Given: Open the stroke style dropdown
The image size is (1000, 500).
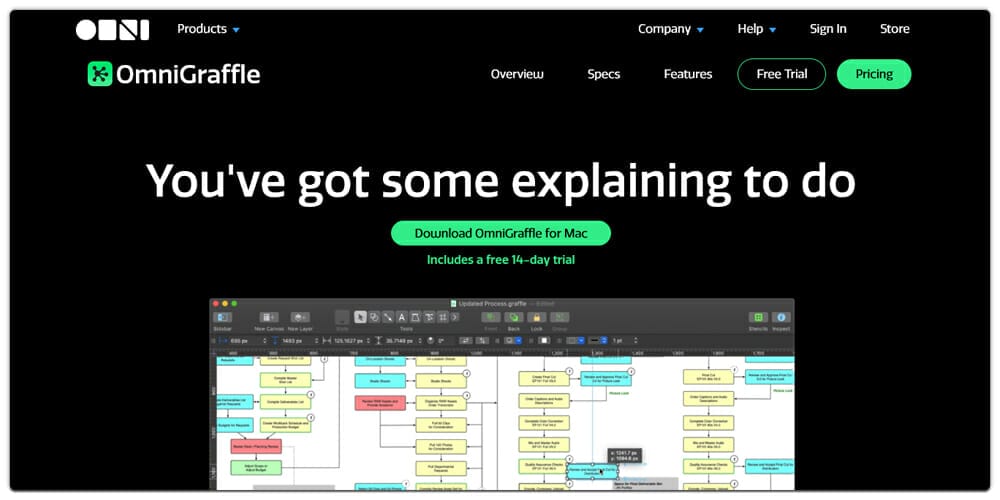Looking at the screenshot, I should [598, 341].
